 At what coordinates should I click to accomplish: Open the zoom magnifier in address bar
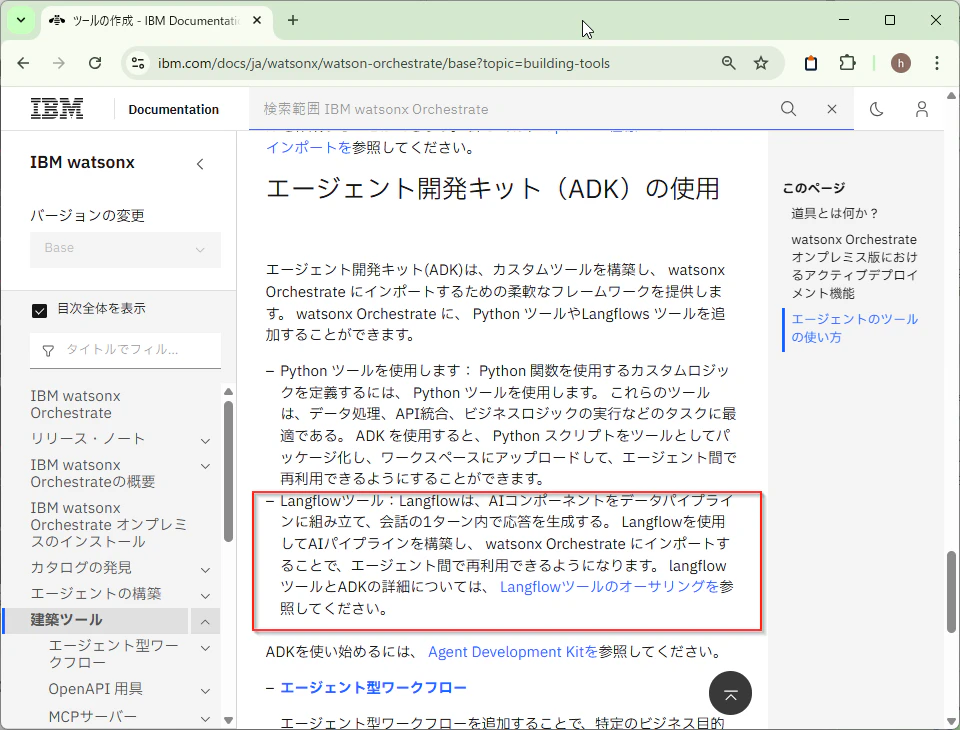(x=729, y=63)
